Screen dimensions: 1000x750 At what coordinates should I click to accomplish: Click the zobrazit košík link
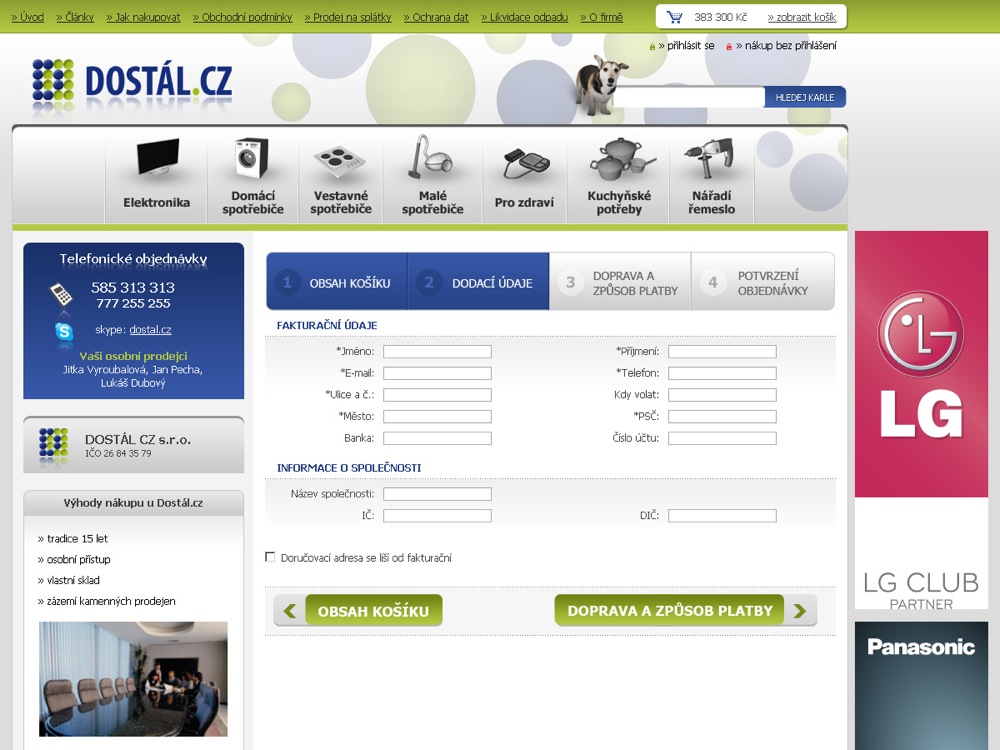[802, 17]
